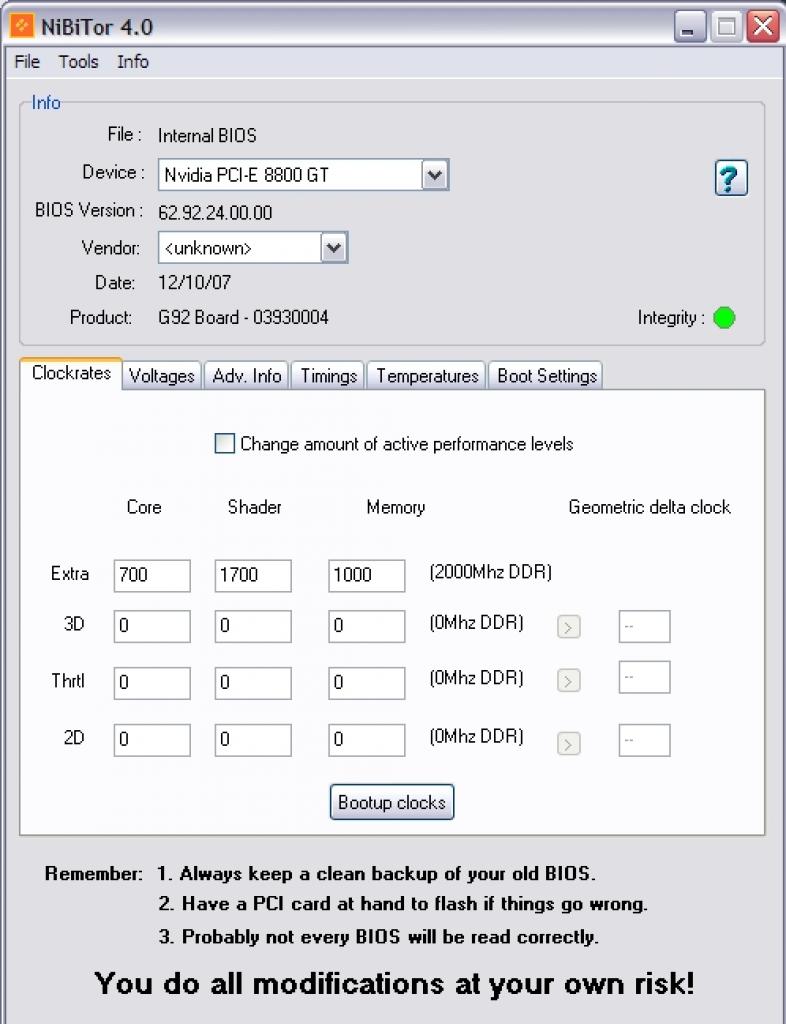Click the 3D Core clock field

coord(152,626)
